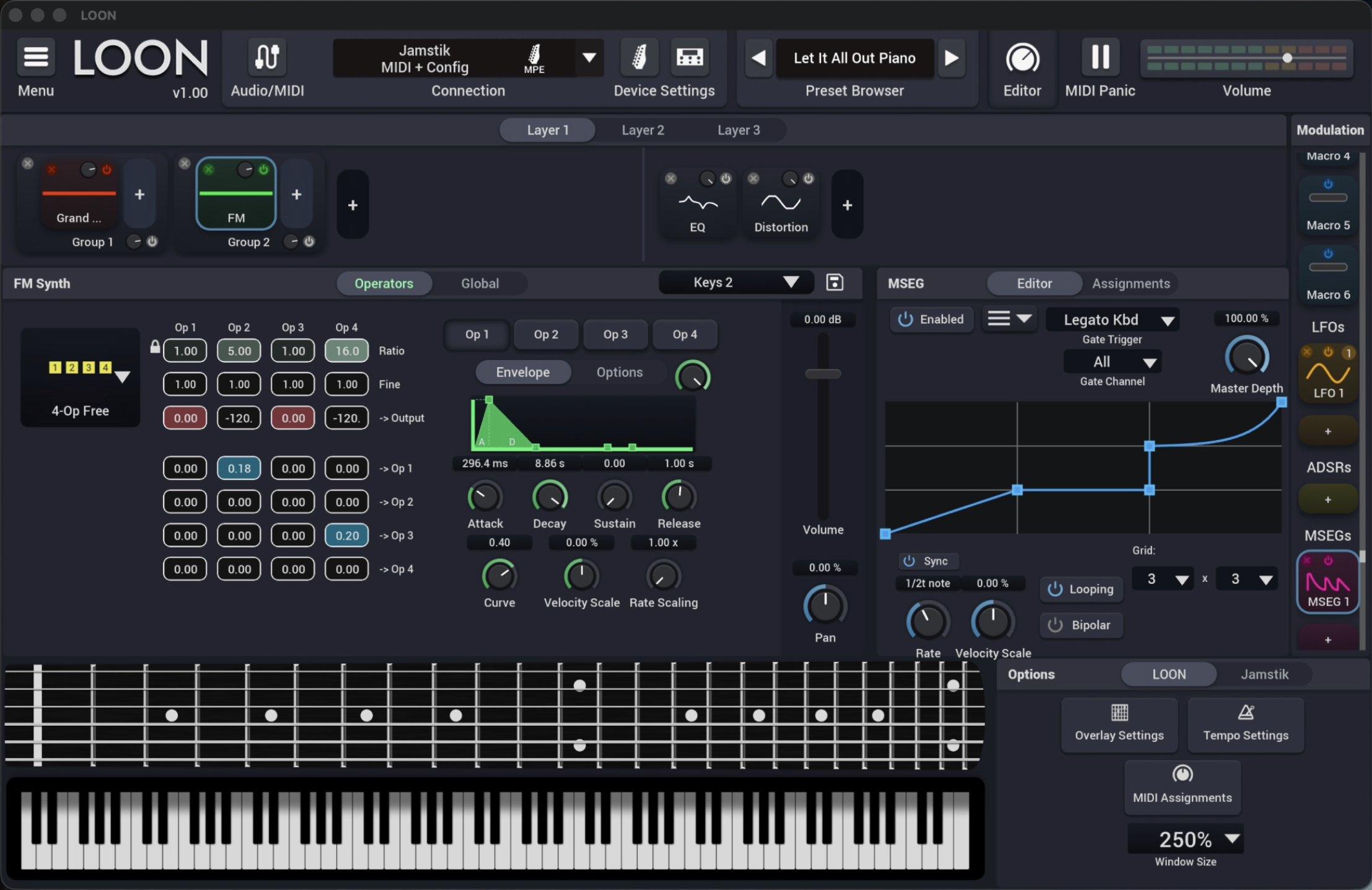
Task: Save the FM Synth preset
Action: pos(835,283)
